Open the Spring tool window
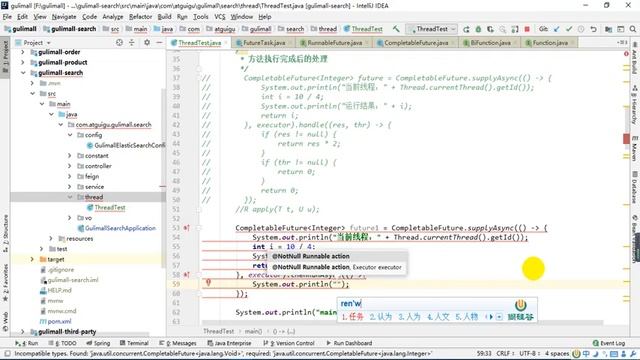Screen dimensions: 640x360 pyautogui.click(x=98, y=343)
